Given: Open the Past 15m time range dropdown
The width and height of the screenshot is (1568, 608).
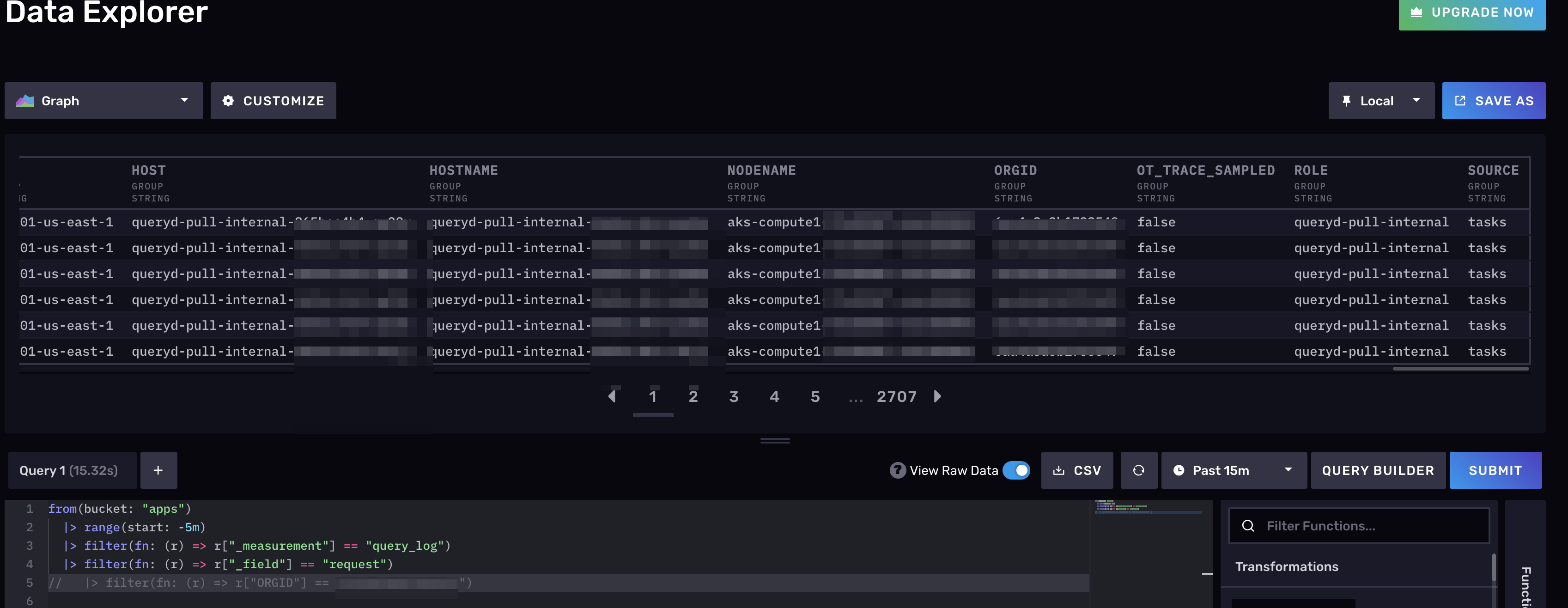Looking at the screenshot, I should coord(1288,470).
